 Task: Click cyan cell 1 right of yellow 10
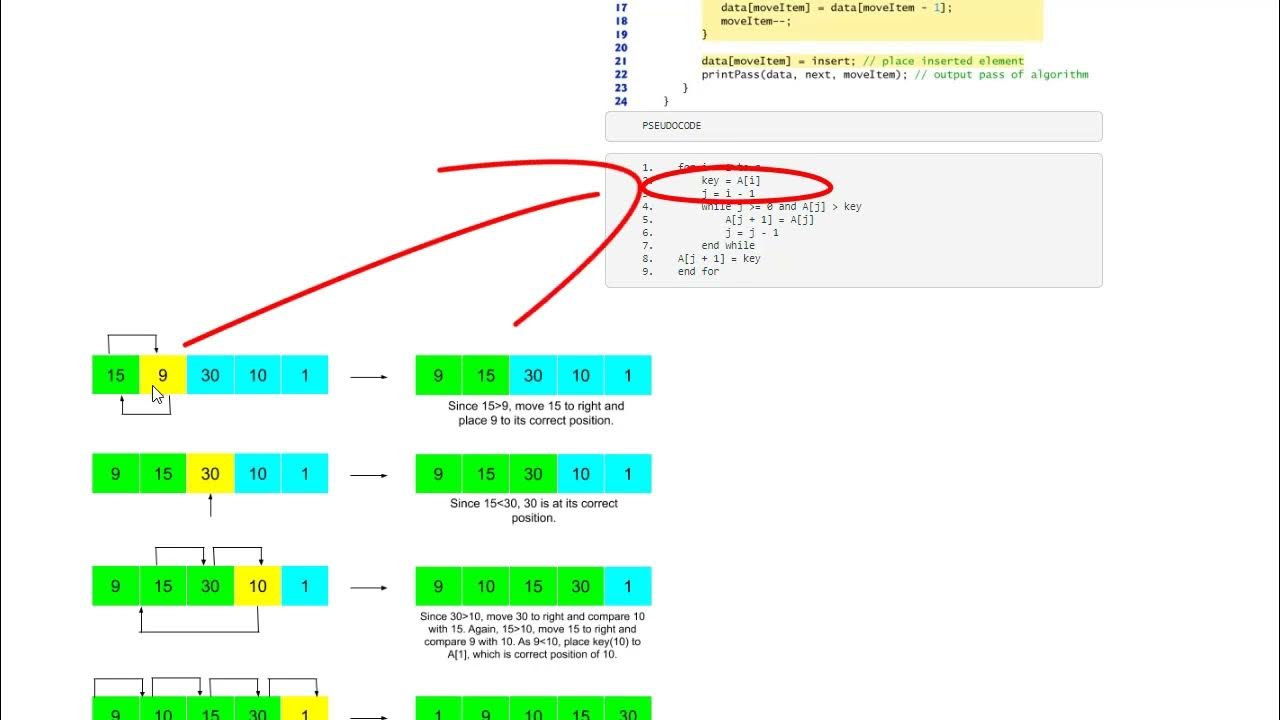(305, 586)
